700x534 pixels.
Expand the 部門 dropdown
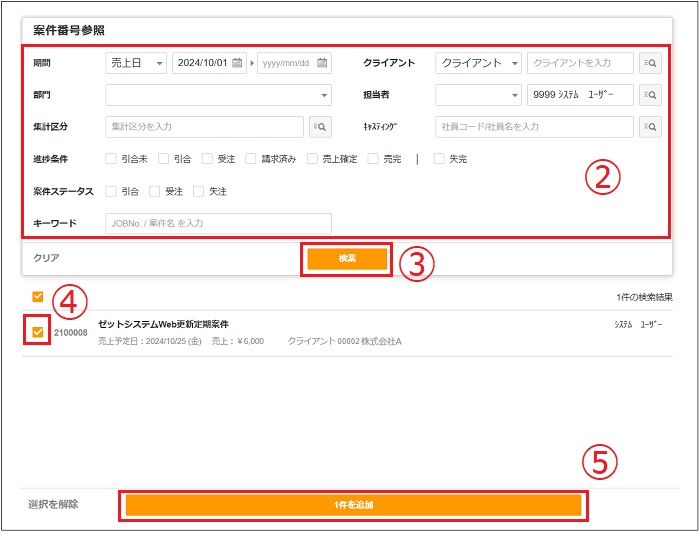coord(218,95)
